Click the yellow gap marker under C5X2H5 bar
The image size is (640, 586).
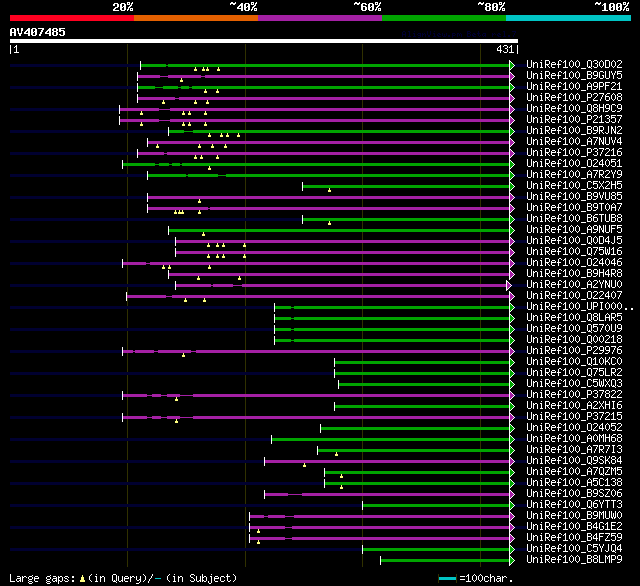[x=329, y=190]
